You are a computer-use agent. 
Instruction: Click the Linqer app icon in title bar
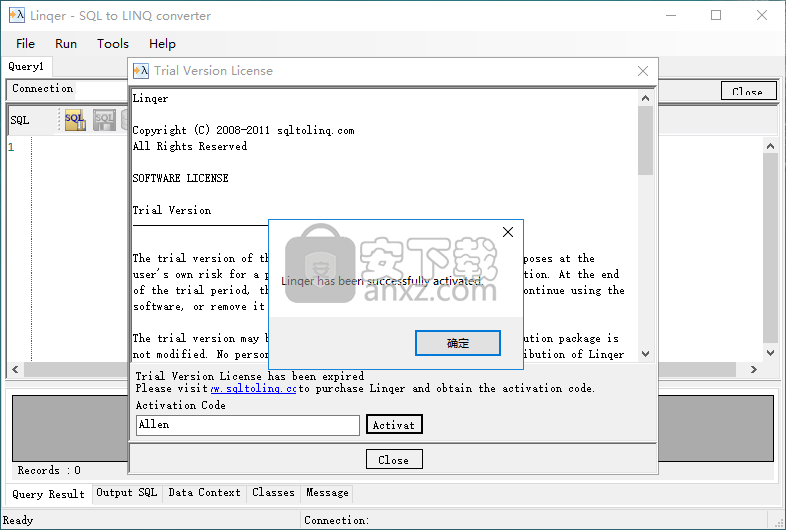(17, 15)
